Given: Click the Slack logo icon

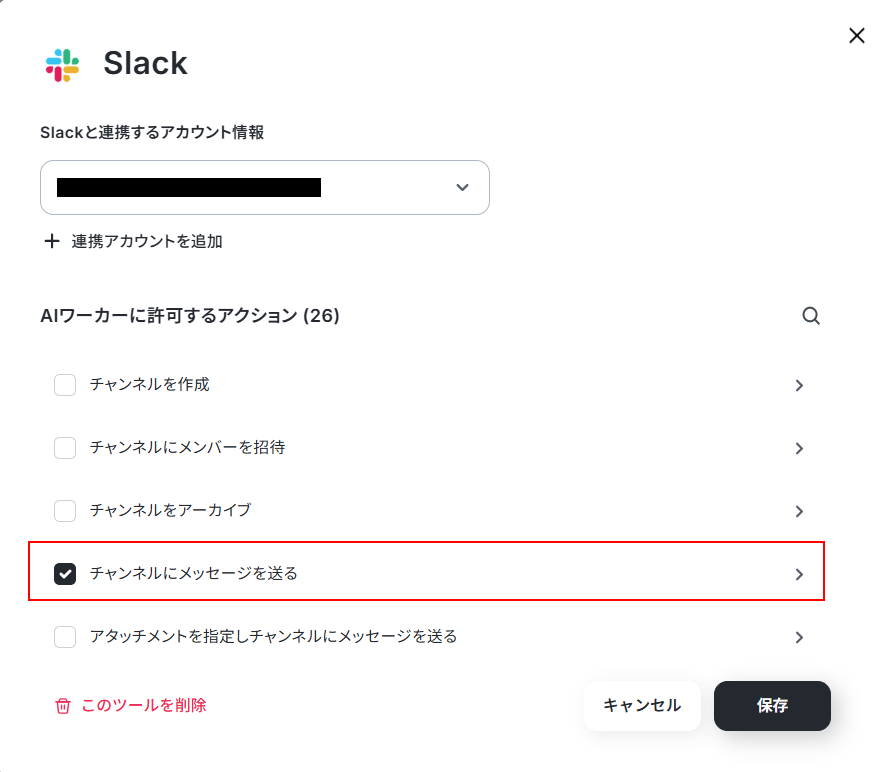Looking at the screenshot, I should (x=62, y=65).
